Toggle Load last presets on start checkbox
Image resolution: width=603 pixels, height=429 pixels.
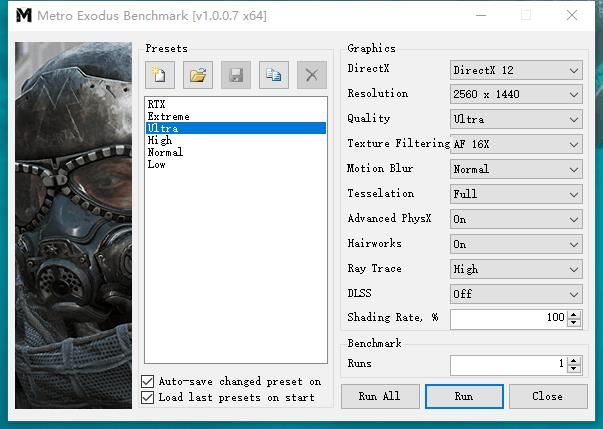tap(148, 397)
